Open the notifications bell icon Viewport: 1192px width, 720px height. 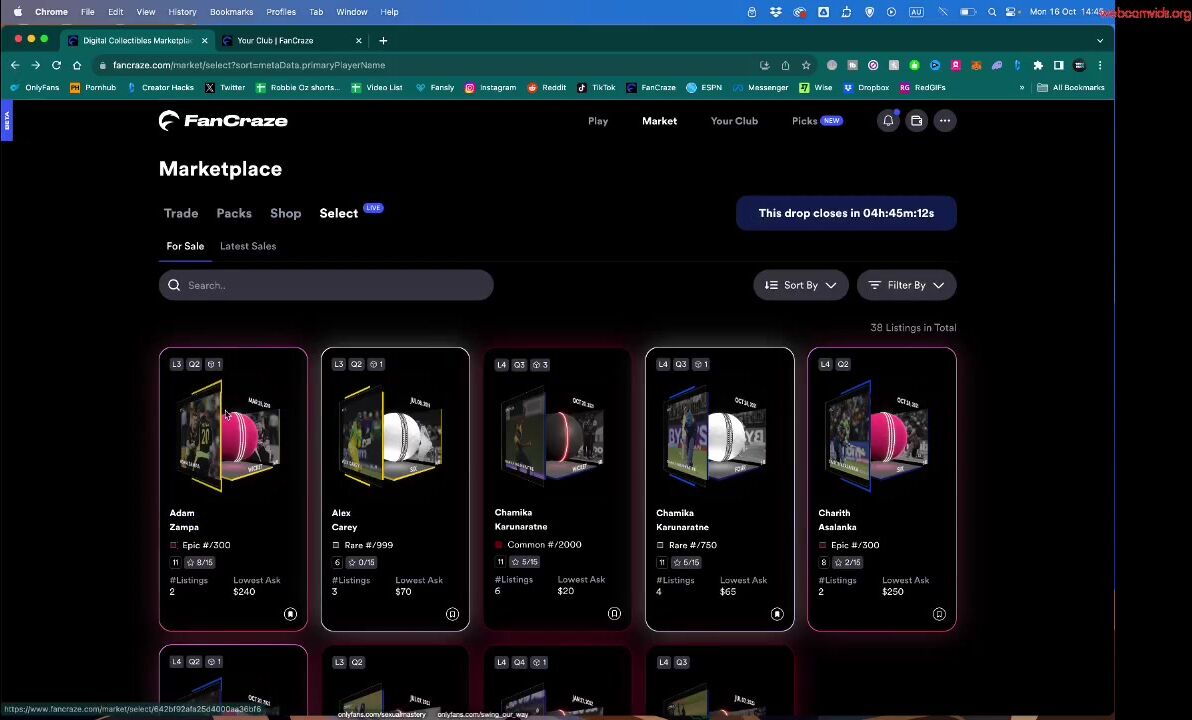click(888, 121)
